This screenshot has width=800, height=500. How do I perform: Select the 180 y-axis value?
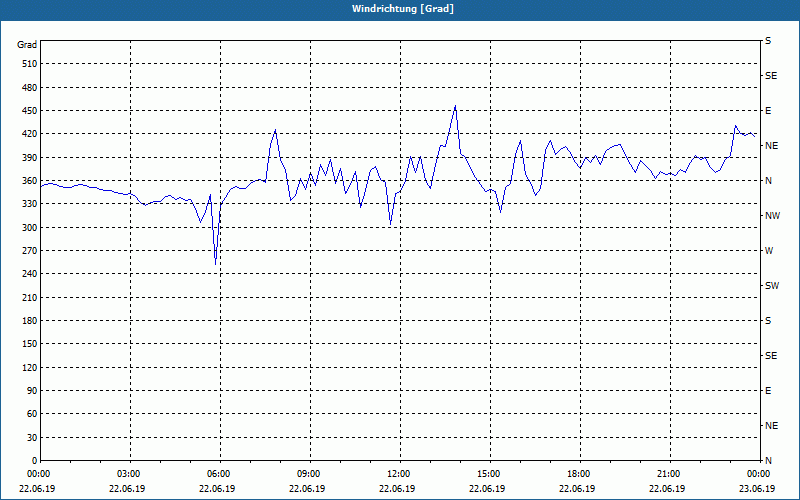tap(29, 321)
